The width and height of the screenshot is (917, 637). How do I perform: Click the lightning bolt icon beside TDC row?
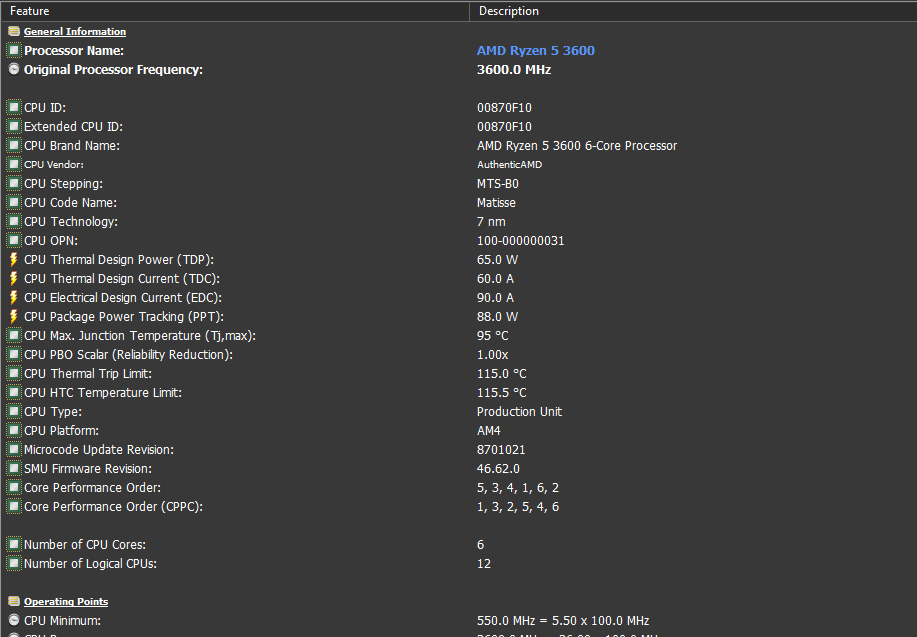[14, 278]
